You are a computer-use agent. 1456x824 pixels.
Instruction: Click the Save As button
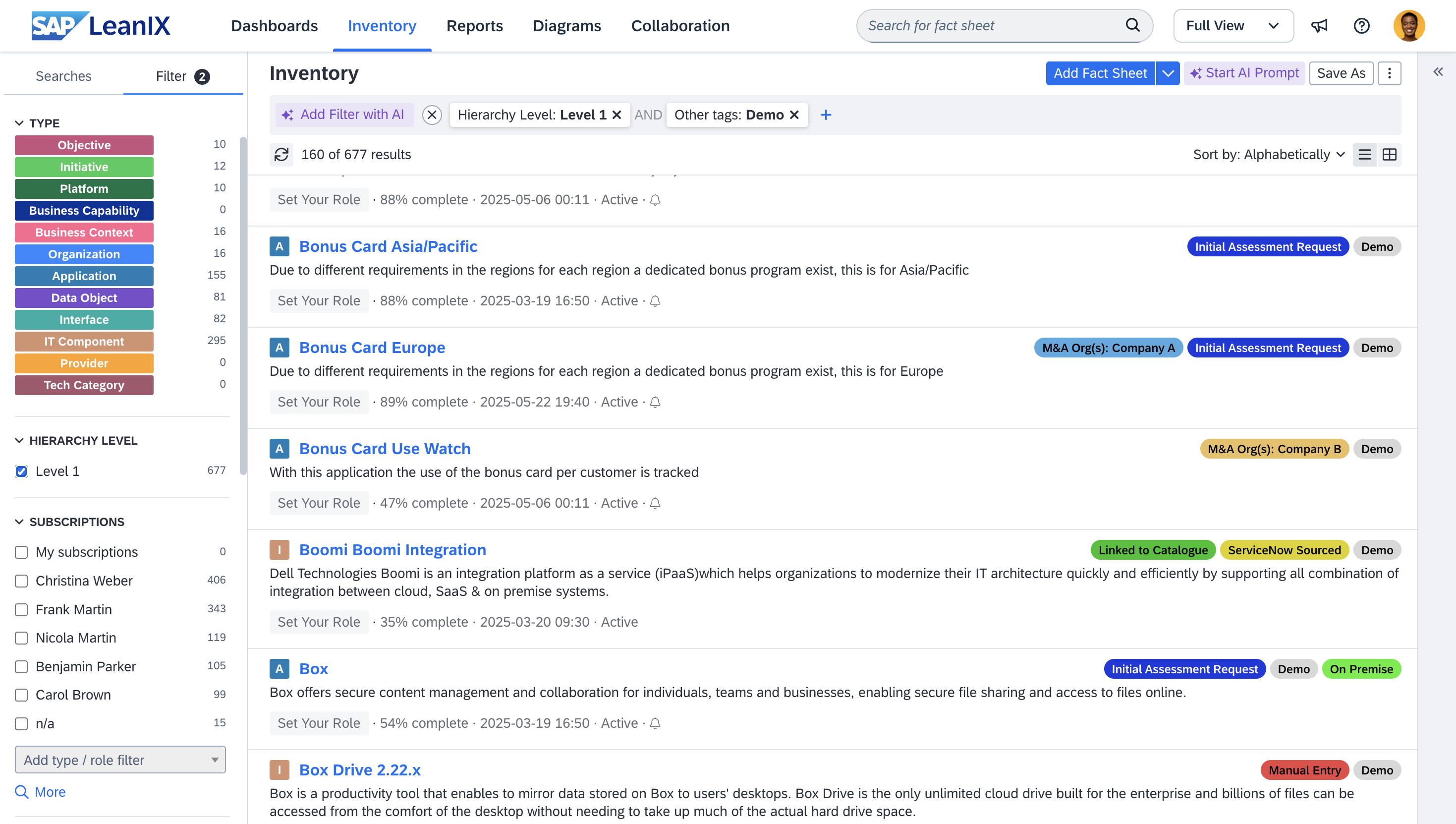tap(1341, 73)
